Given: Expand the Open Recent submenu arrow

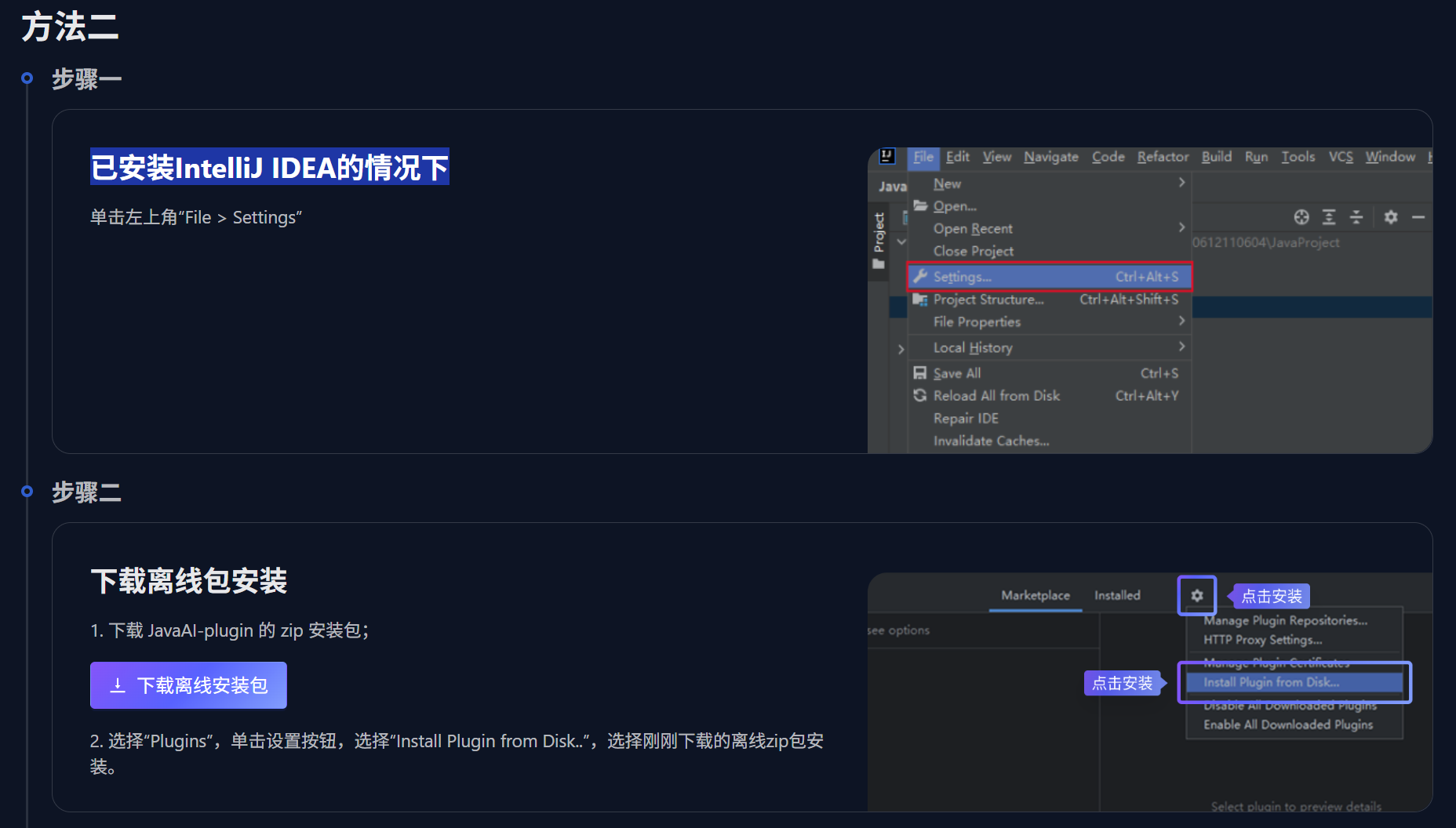Looking at the screenshot, I should [x=1181, y=227].
